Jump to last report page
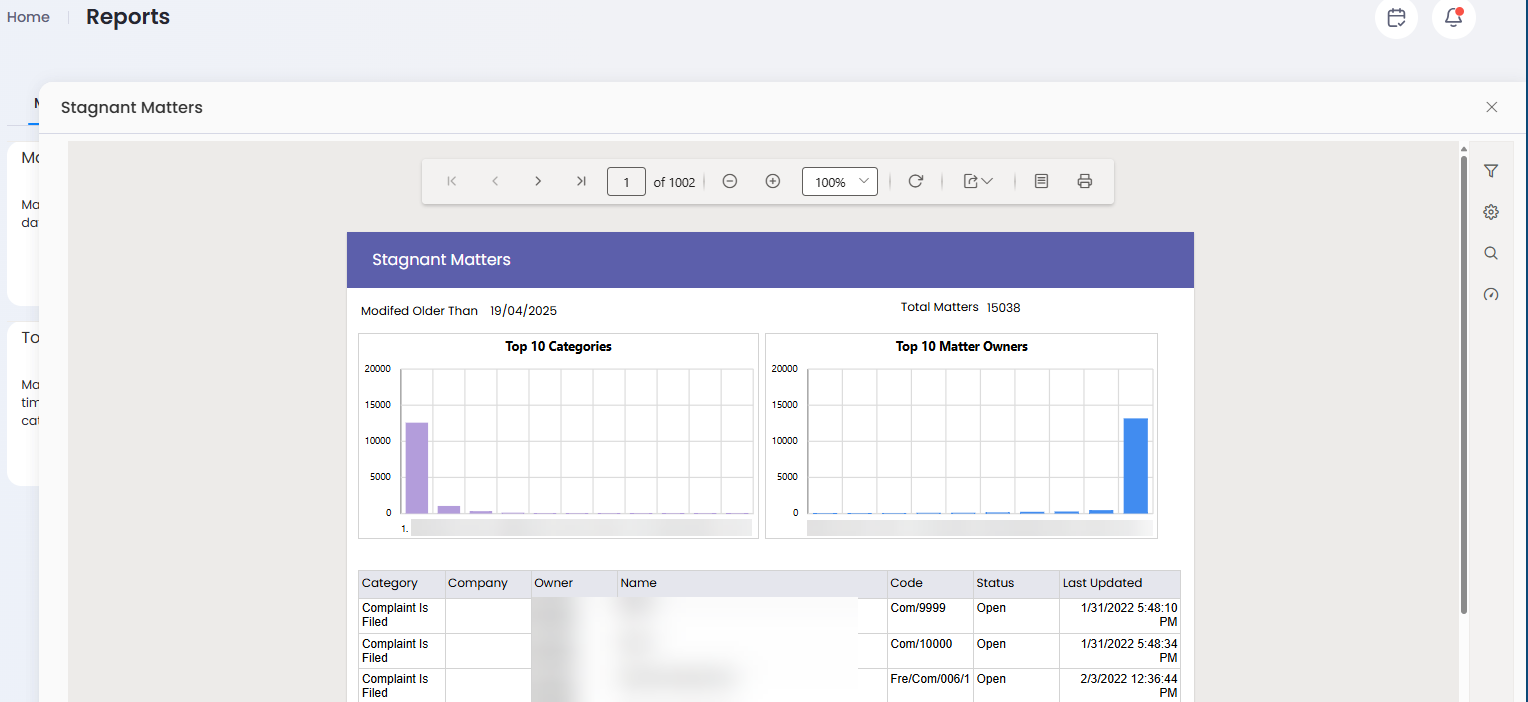The image size is (1528, 702). tap(581, 181)
